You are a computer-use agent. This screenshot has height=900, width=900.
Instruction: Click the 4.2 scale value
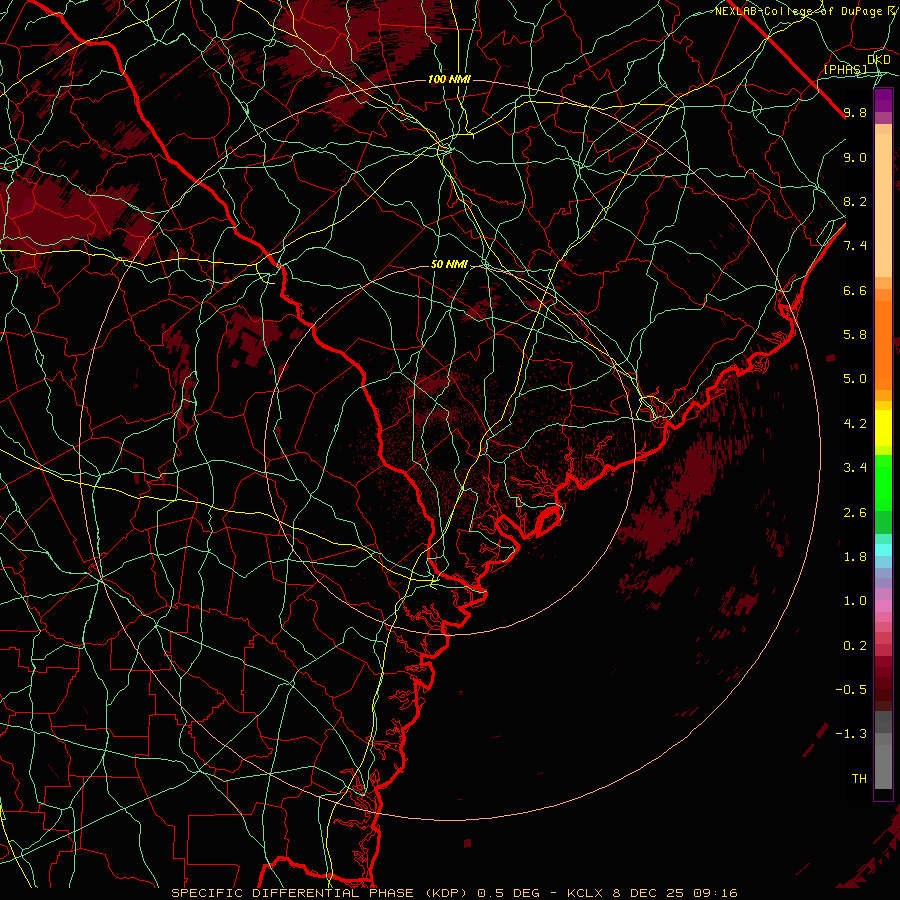tap(855, 424)
